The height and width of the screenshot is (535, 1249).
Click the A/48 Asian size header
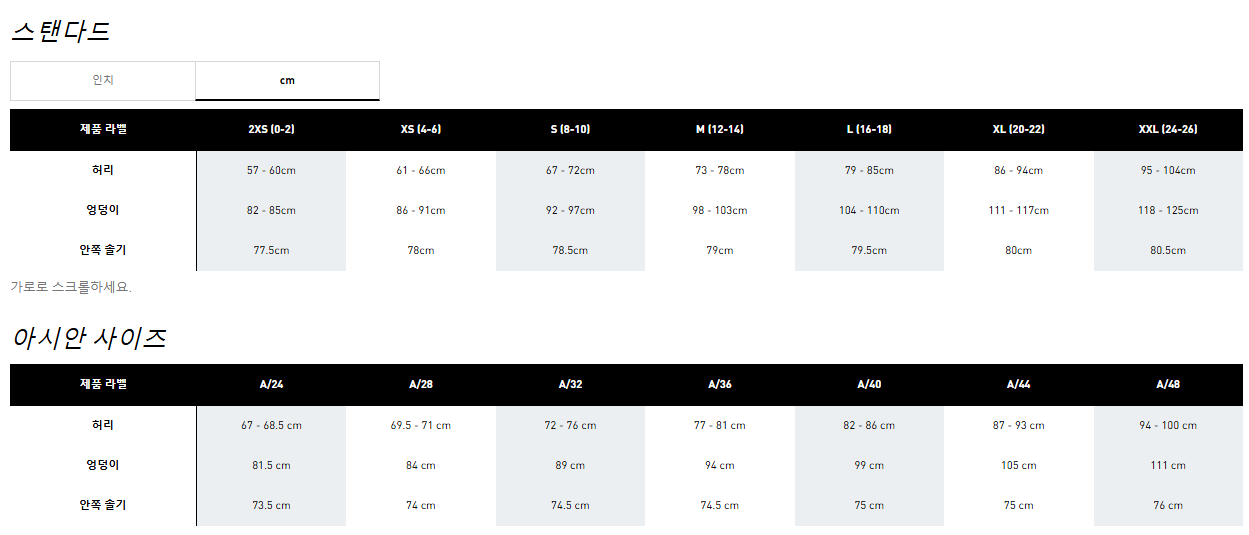pos(1168,385)
